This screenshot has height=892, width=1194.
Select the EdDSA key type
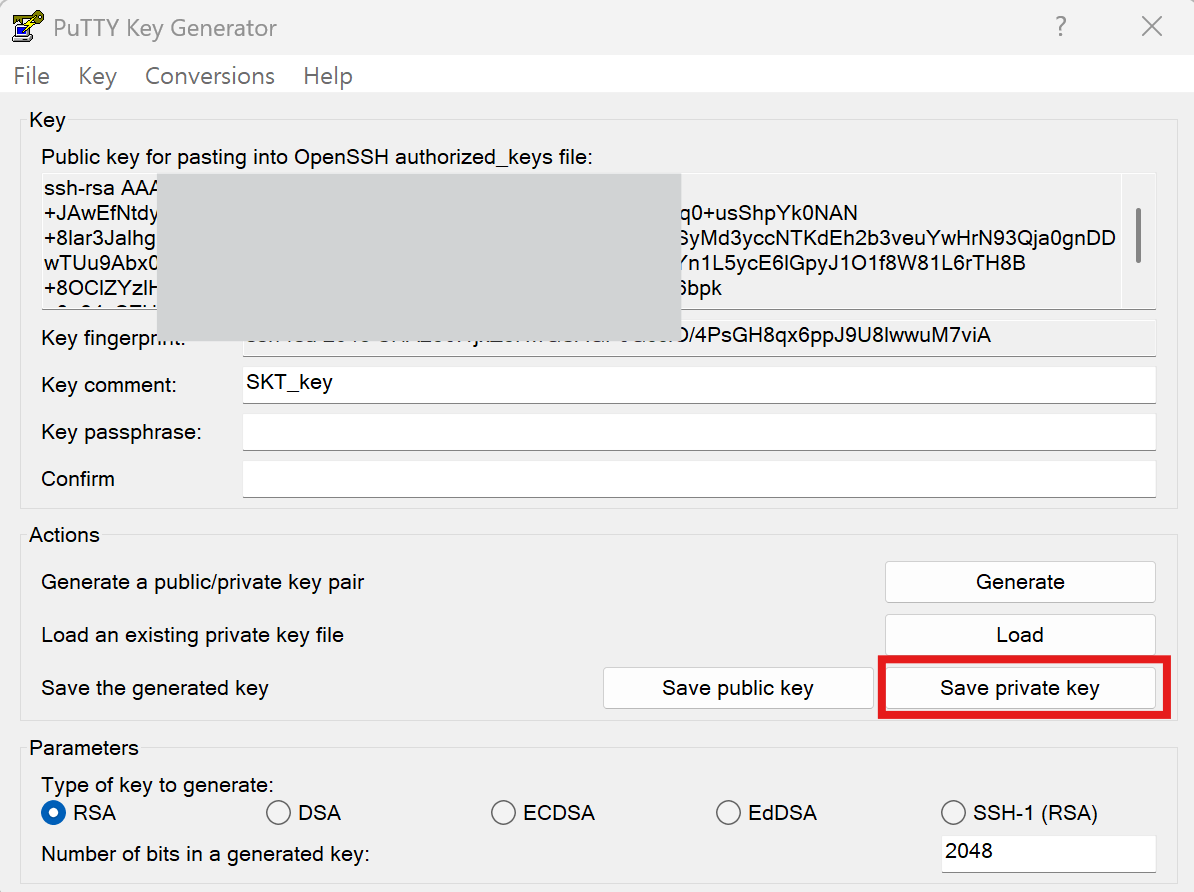pyautogui.click(x=766, y=813)
